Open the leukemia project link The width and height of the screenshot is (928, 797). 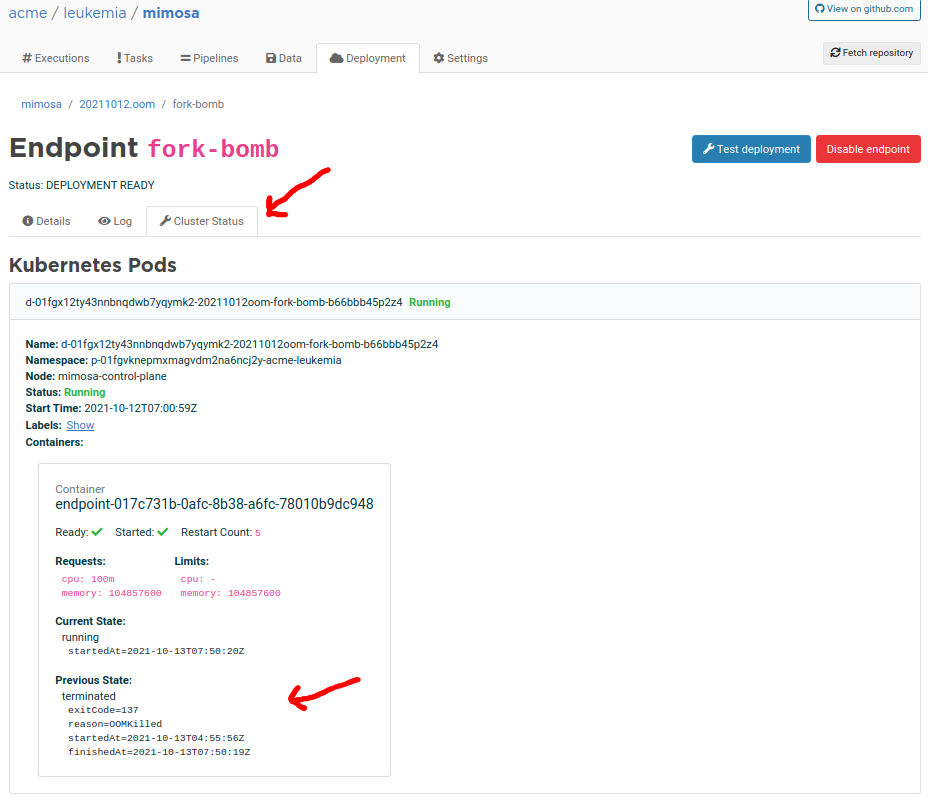(x=93, y=13)
